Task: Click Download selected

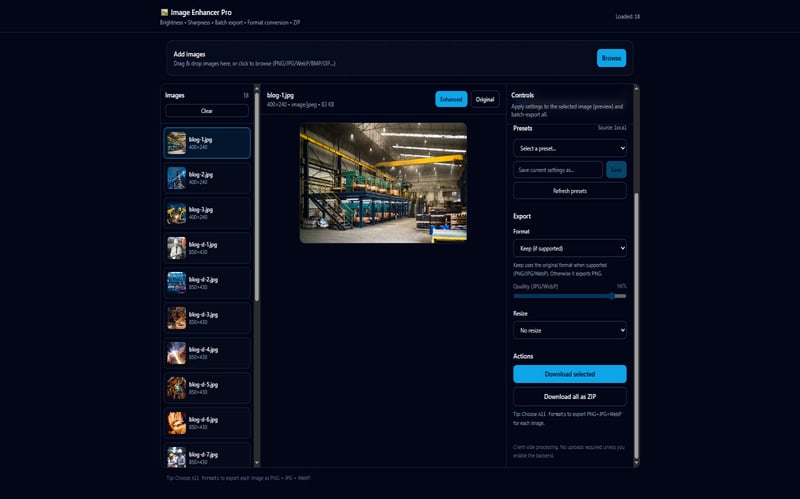Action: coord(570,374)
